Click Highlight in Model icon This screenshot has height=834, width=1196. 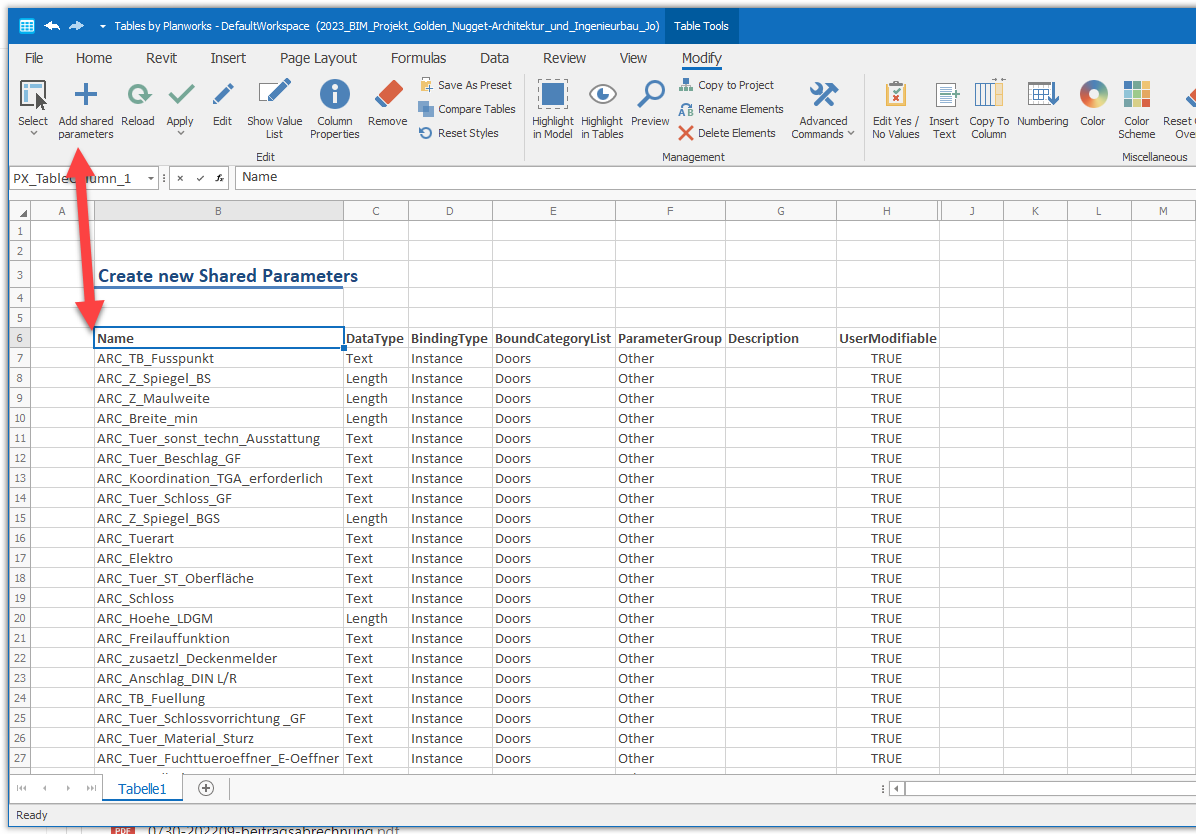[x=552, y=96]
